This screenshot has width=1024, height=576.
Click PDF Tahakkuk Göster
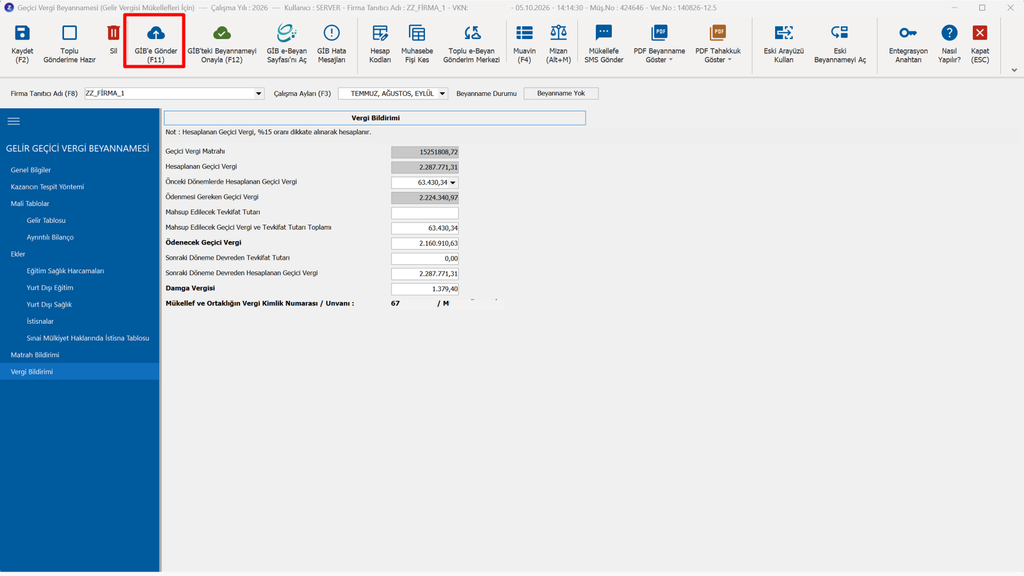(x=718, y=43)
